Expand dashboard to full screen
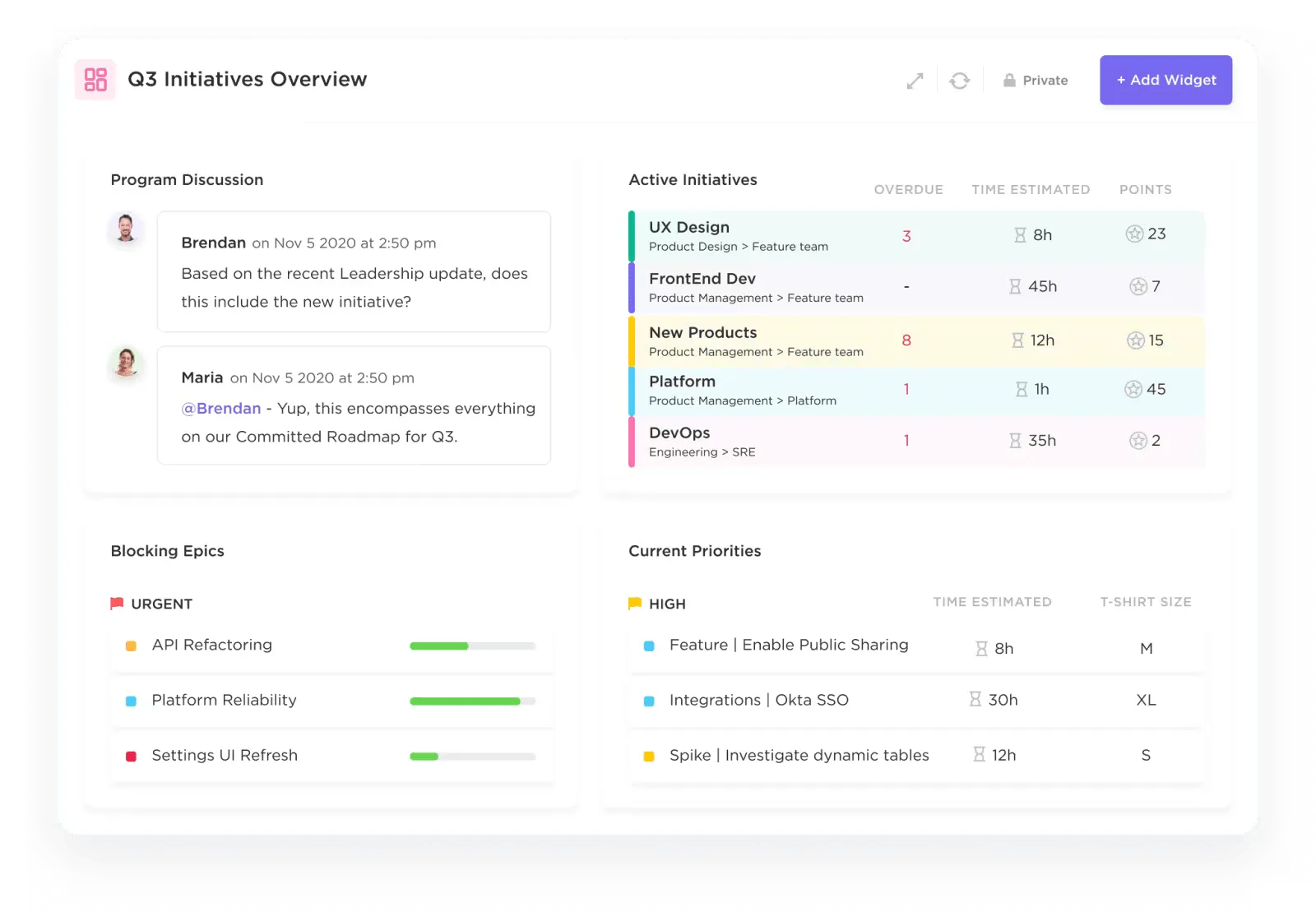Viewport: 1316px width, 912px height. [915, 81]
